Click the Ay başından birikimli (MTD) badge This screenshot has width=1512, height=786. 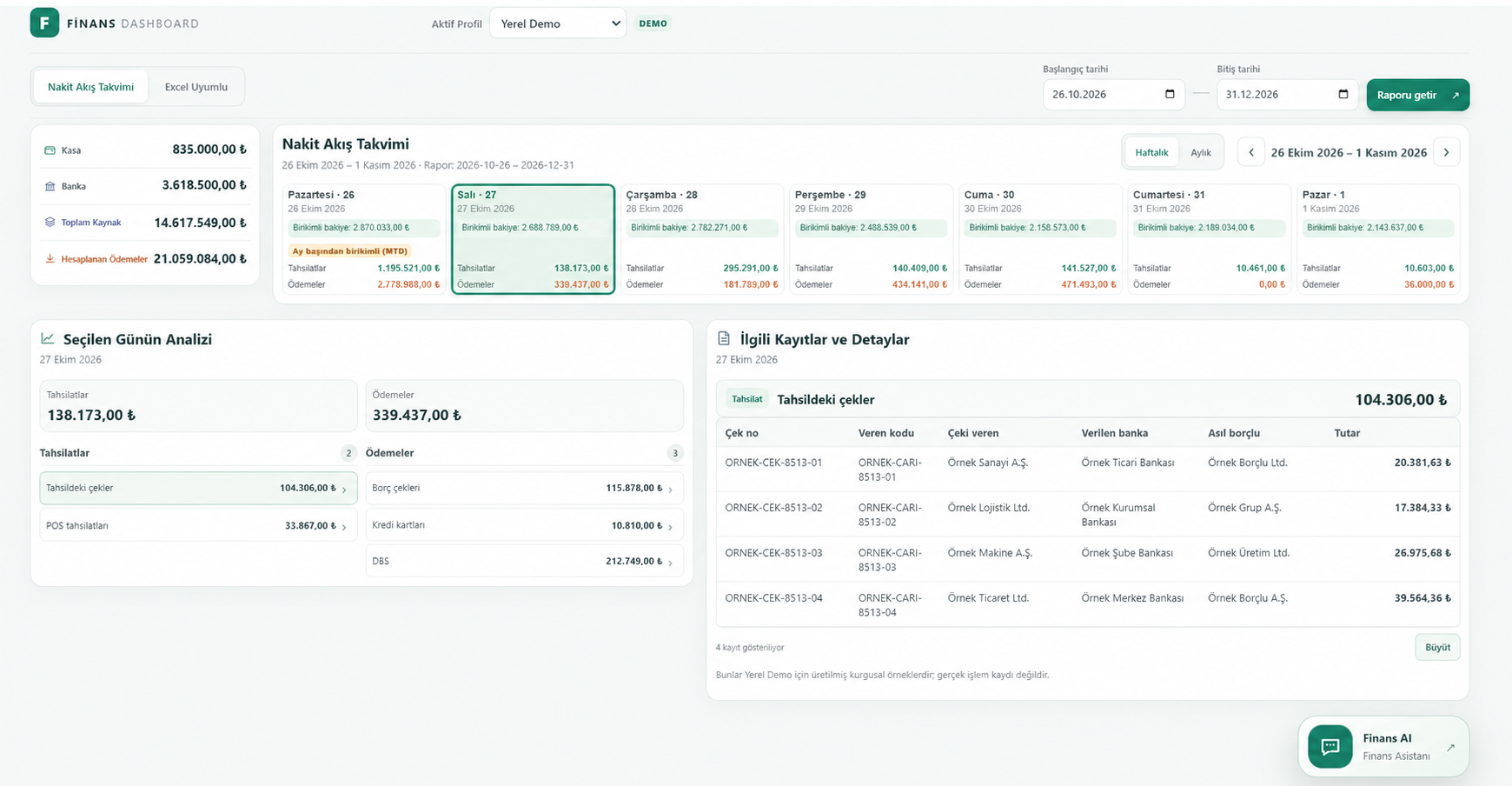click(x=349, y=251)
